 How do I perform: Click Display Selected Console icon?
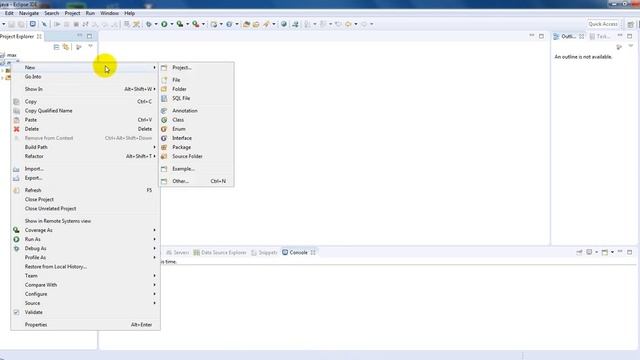pos(589,252)
